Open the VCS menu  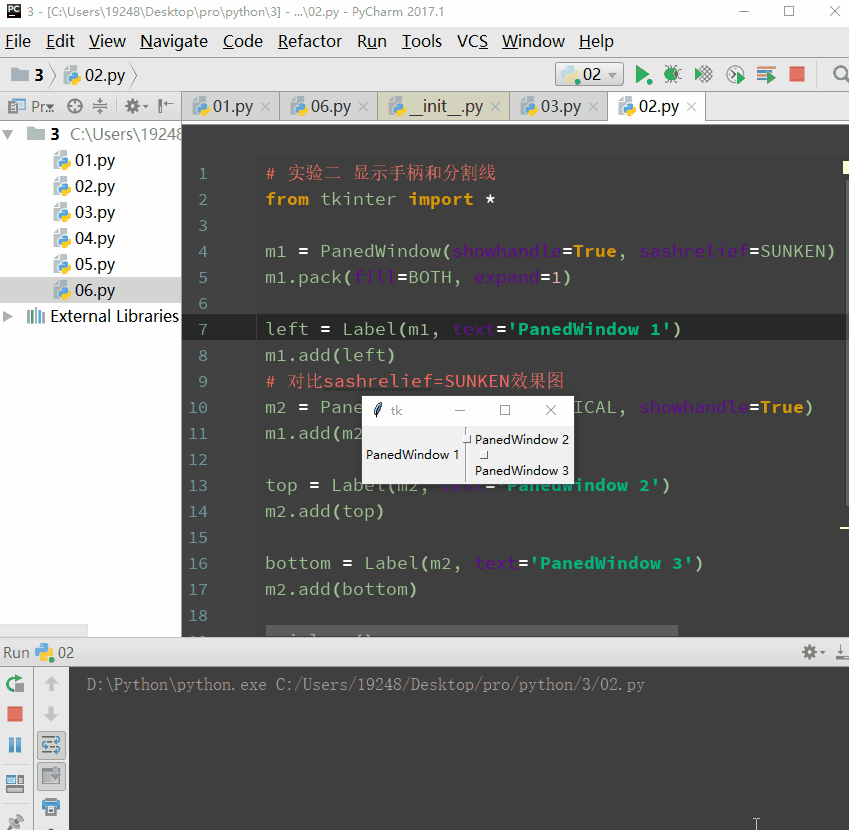pos(472,42)
